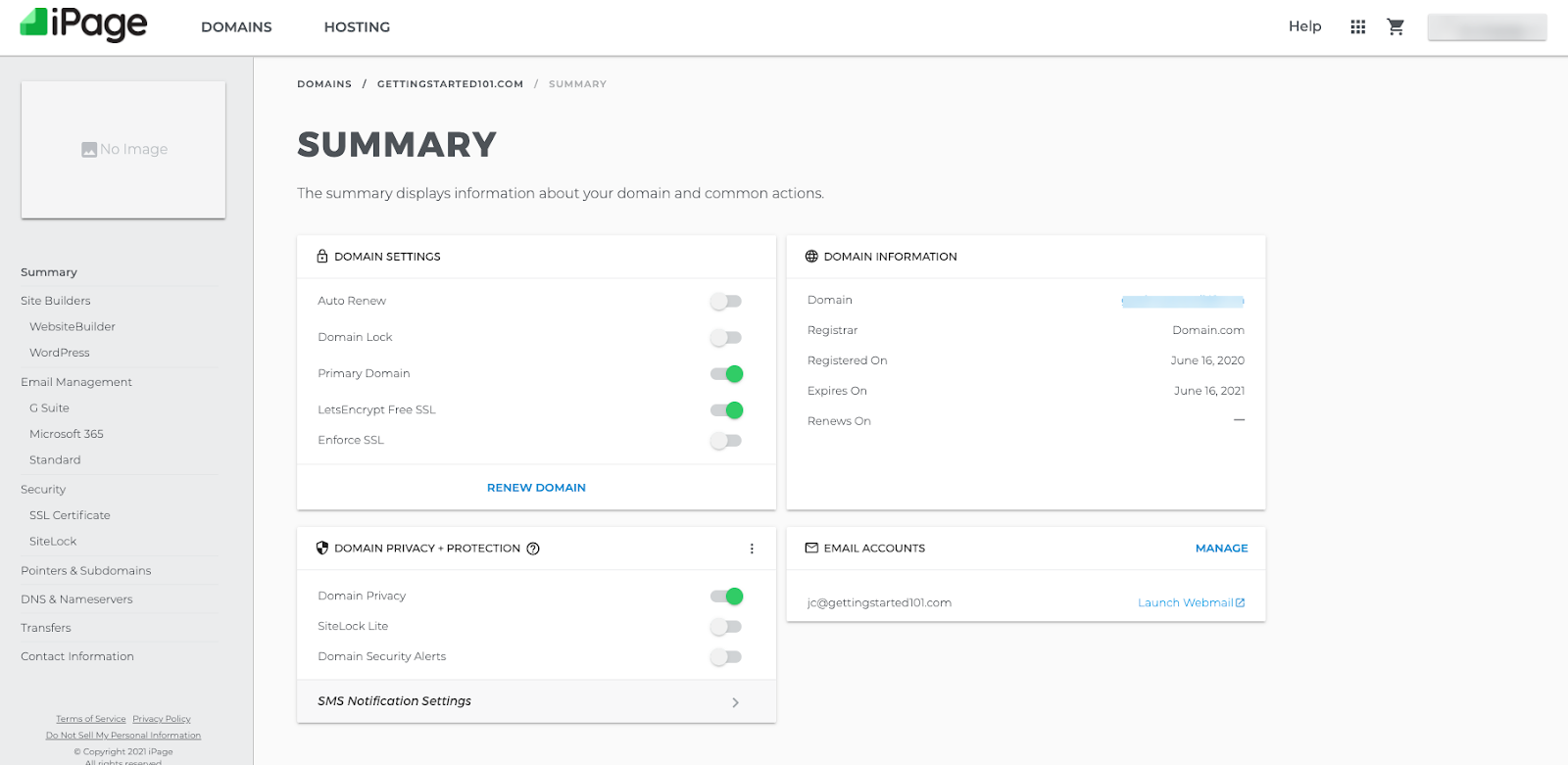Viewport: 1568px width, 765px height.
Task: Open Domain Privacy + Protection help icon
Action: pyautogui.click(x=533, y=549)
